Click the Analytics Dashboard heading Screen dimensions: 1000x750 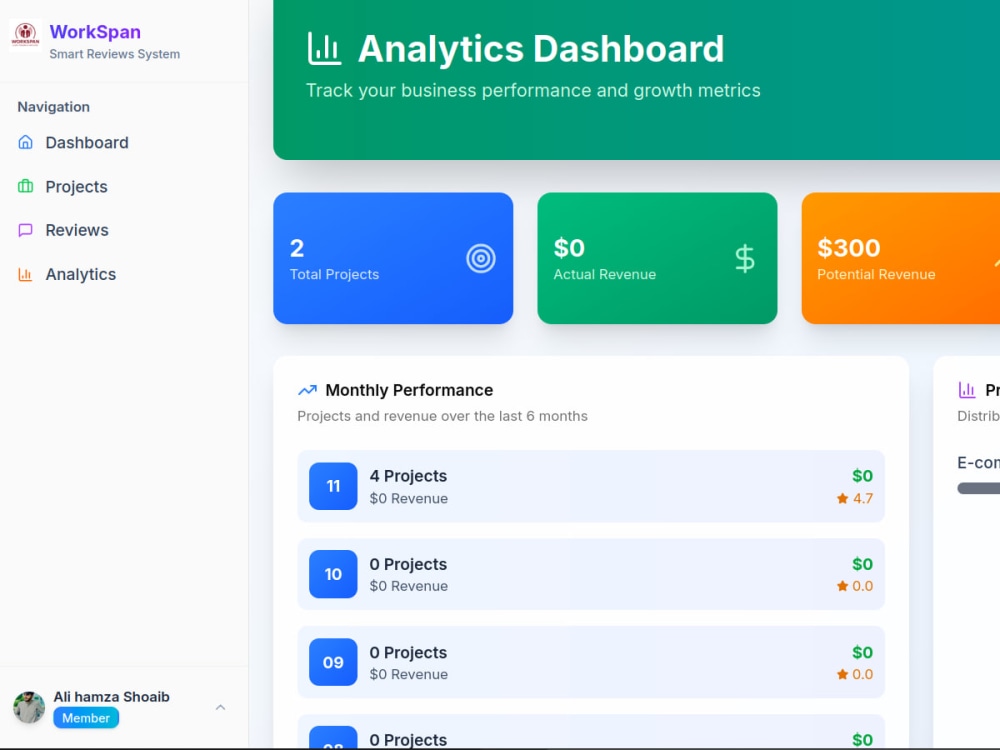pos(541,48)
